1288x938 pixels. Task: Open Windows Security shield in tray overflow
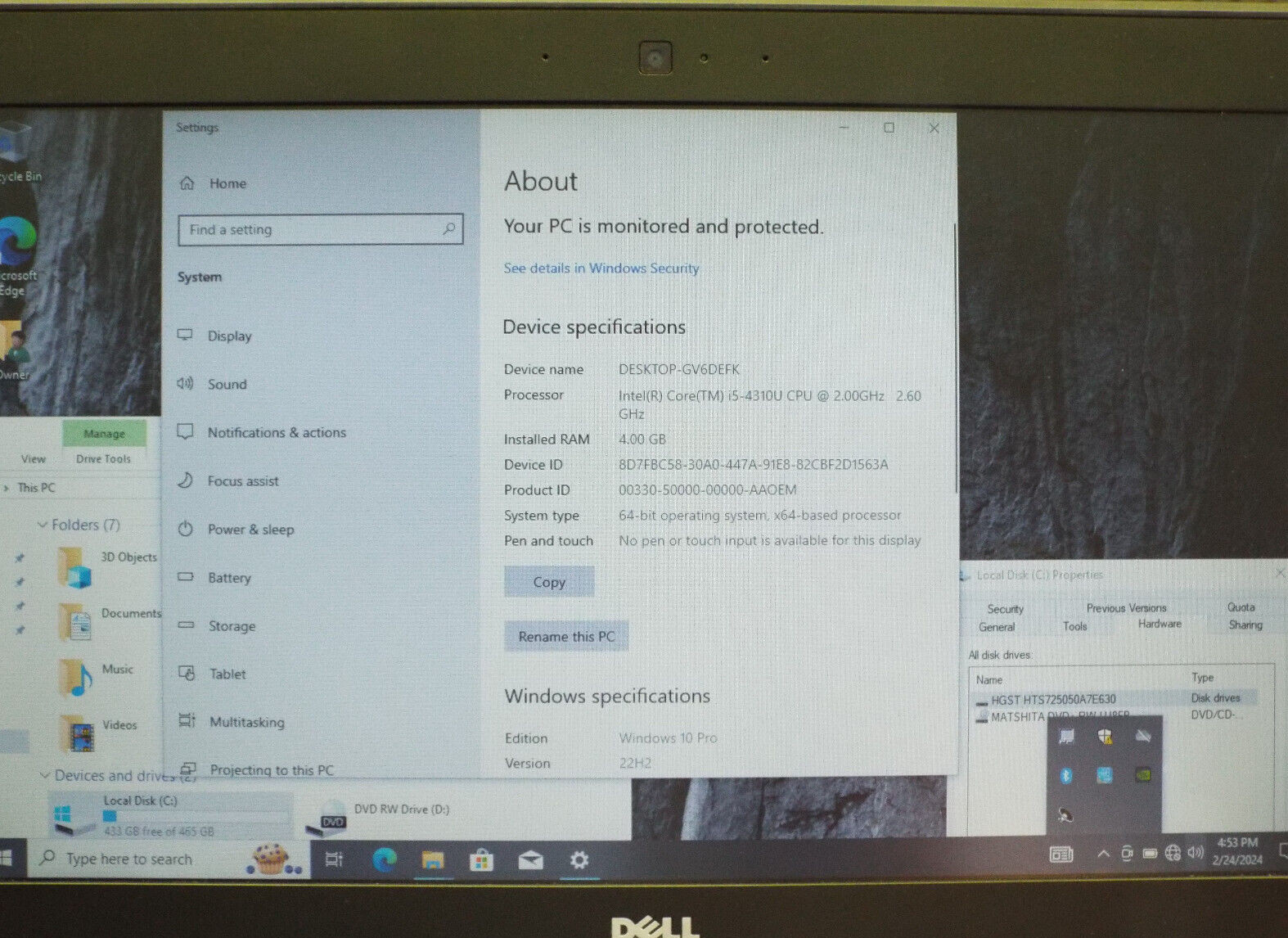(1105, 737)
